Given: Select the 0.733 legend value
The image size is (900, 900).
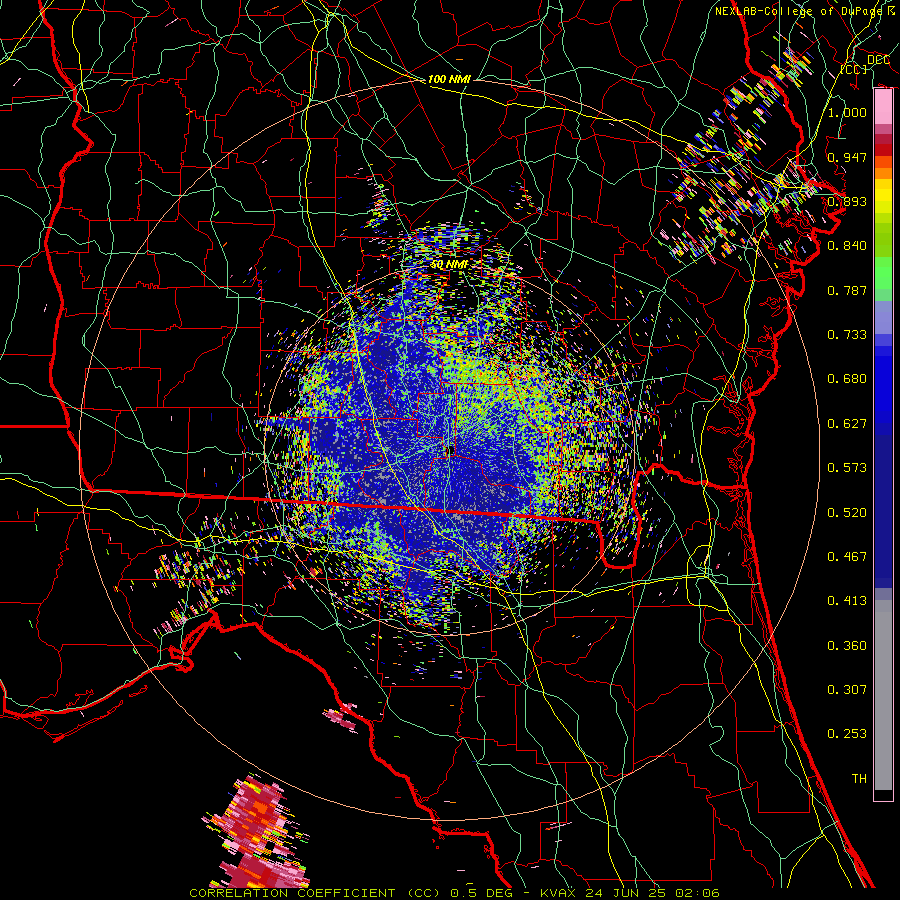Looking at the screenshot, I should click(847, 335).
